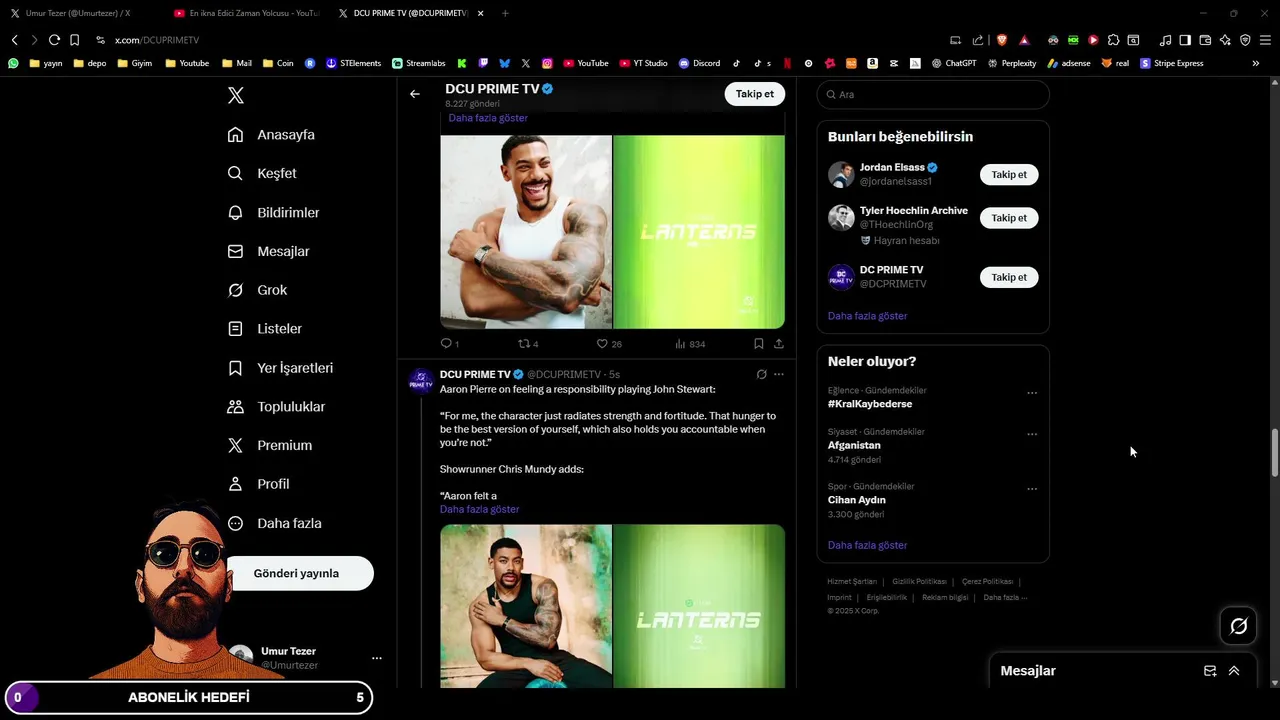Open the STElements bookmark
The height and width of the screenshot is (720, 1280).
click(x=353, y=63)
